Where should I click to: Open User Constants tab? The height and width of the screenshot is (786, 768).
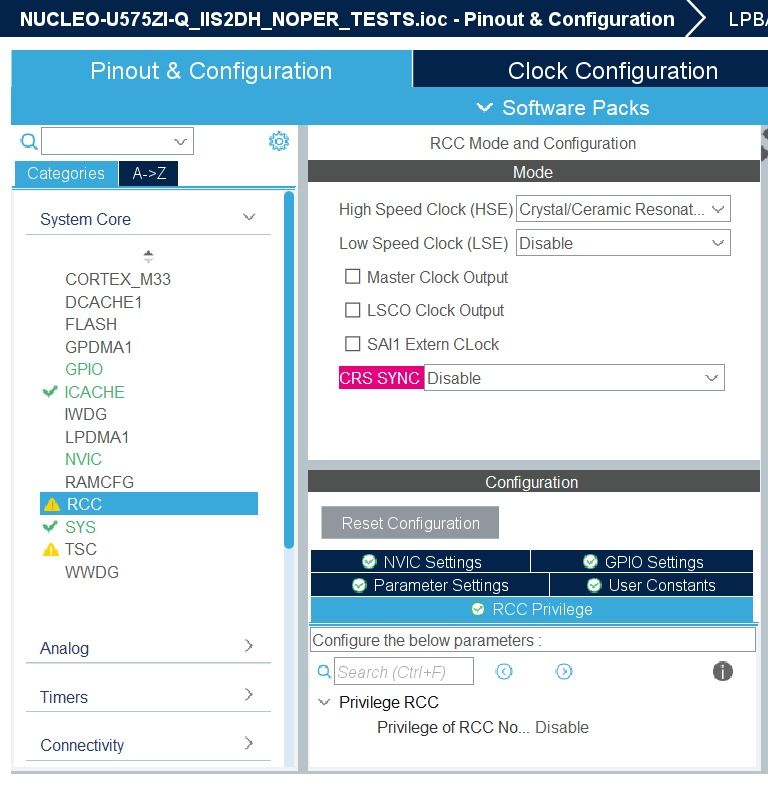point(651,584)
